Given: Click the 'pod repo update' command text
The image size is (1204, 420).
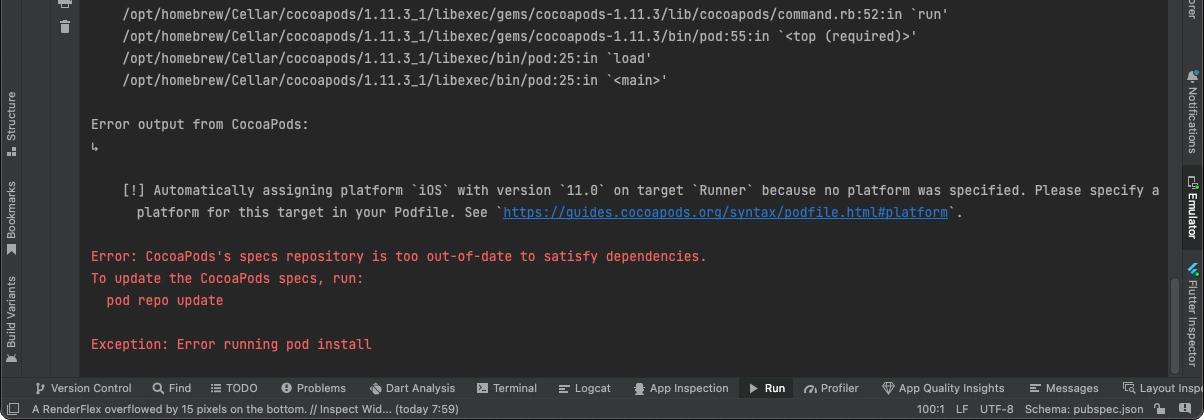Looking at the screenshot, I should [165, 300].
